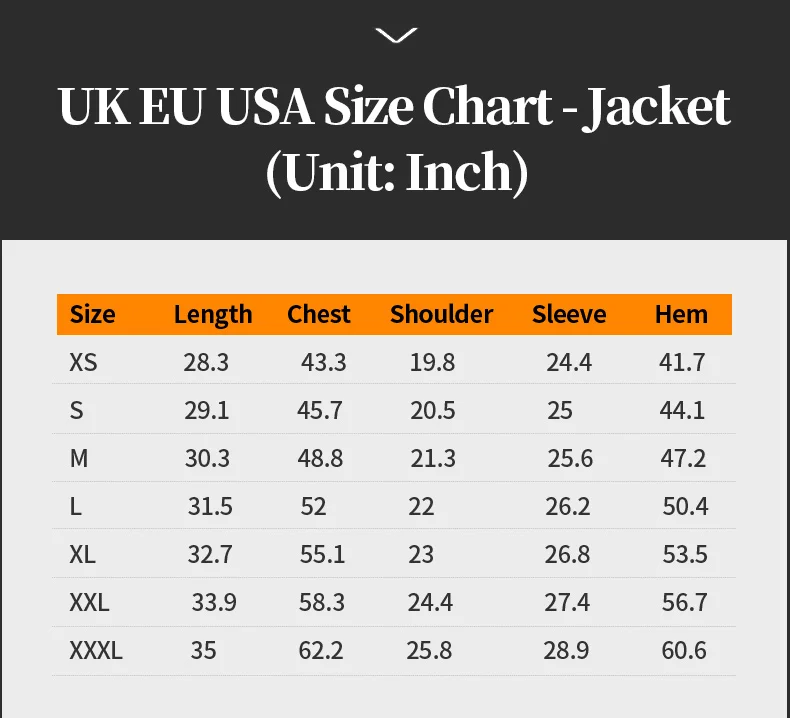Click the XS hem value 41.7

click(683, 362)
